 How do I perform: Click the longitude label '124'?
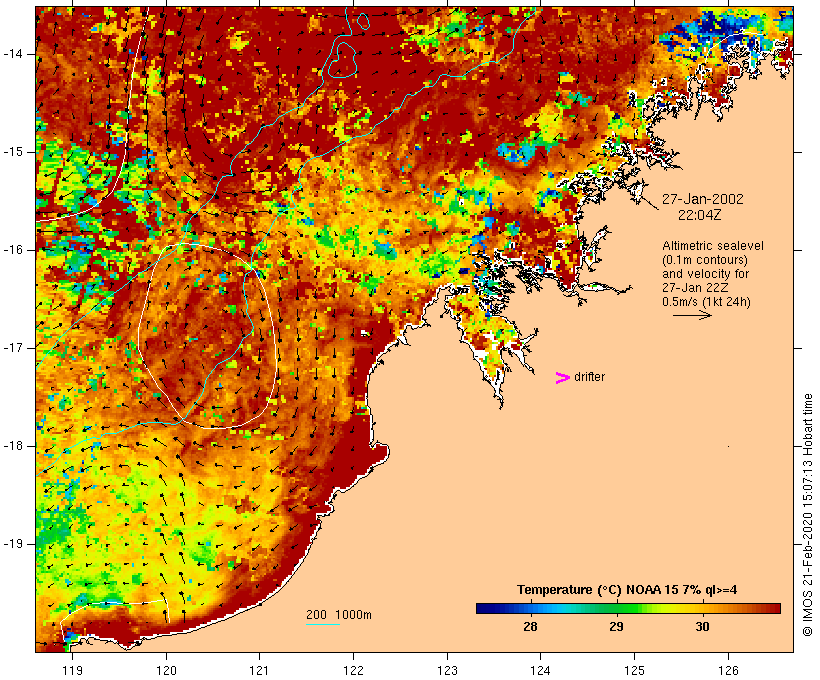(x=541, y=671)
